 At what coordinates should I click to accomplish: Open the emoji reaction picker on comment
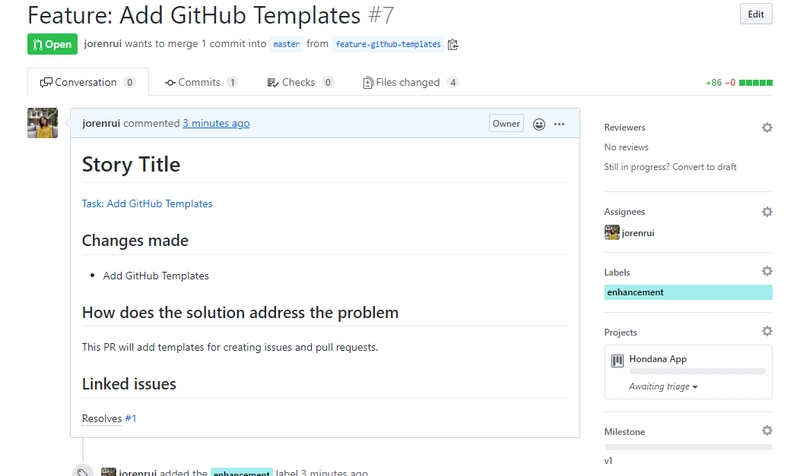click(x=539, y=124)
